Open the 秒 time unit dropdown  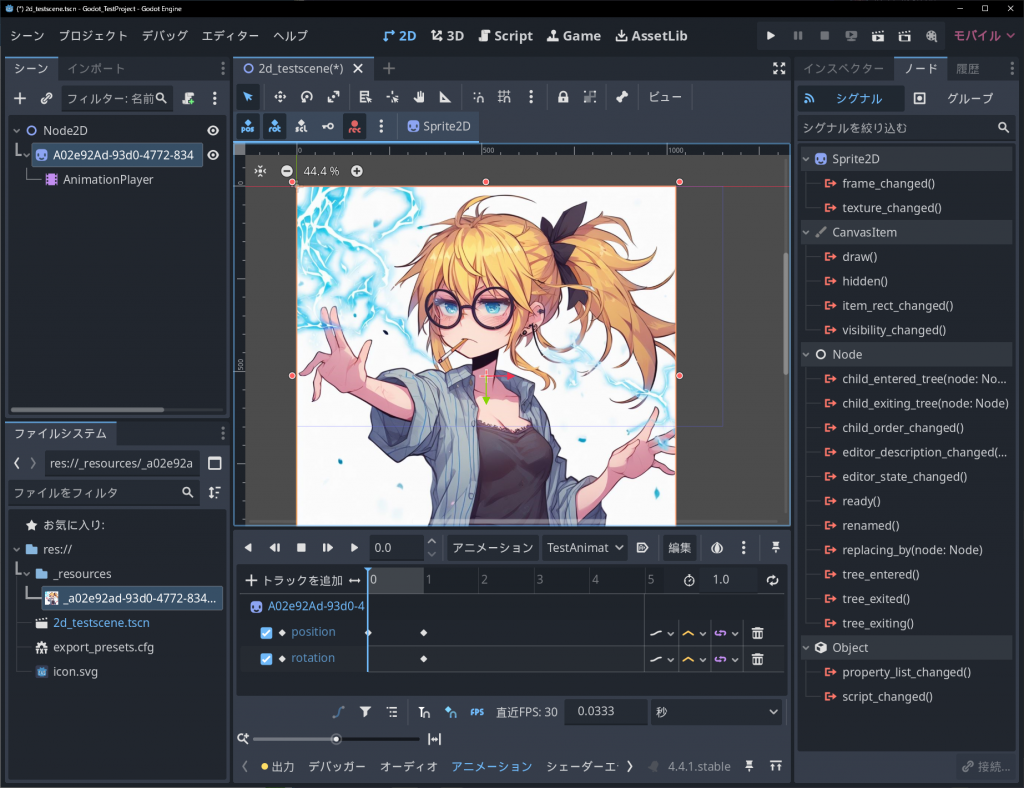click(716, 712)
